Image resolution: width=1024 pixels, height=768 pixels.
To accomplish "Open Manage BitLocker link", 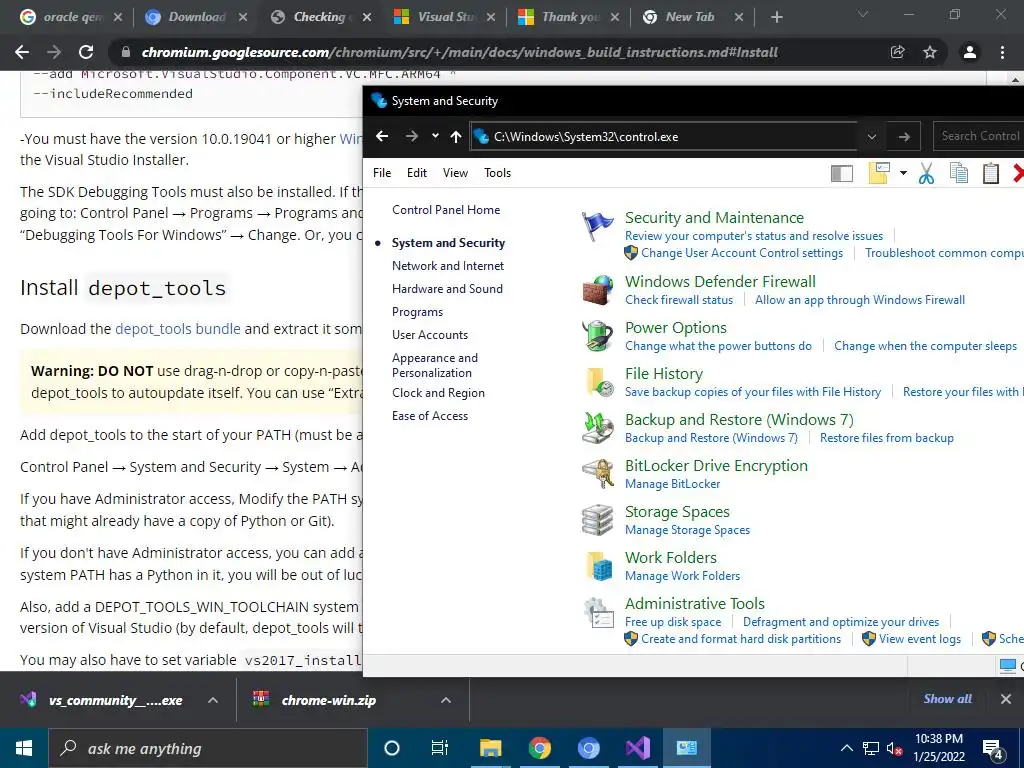I will (x=673, y=484).
